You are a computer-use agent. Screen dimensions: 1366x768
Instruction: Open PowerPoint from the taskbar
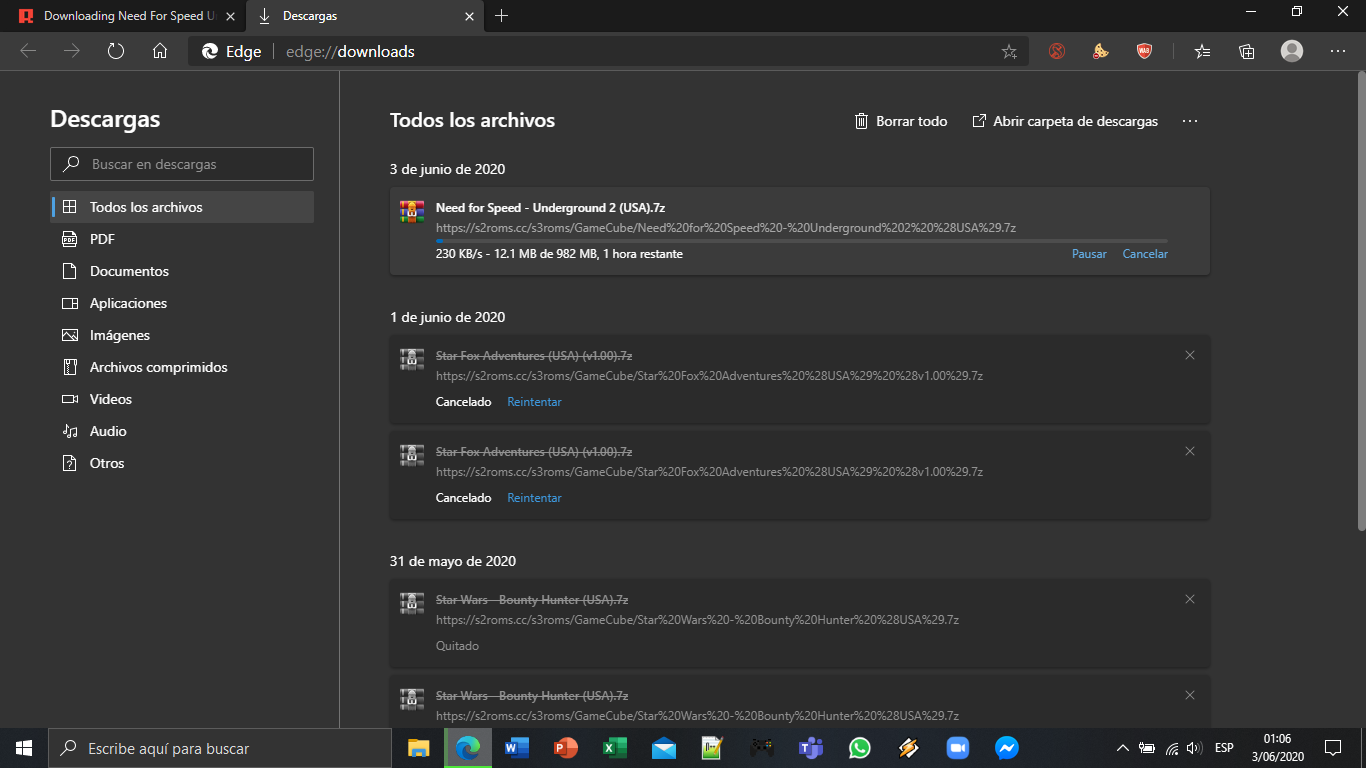pyautogui.click(x=566, y=748)
